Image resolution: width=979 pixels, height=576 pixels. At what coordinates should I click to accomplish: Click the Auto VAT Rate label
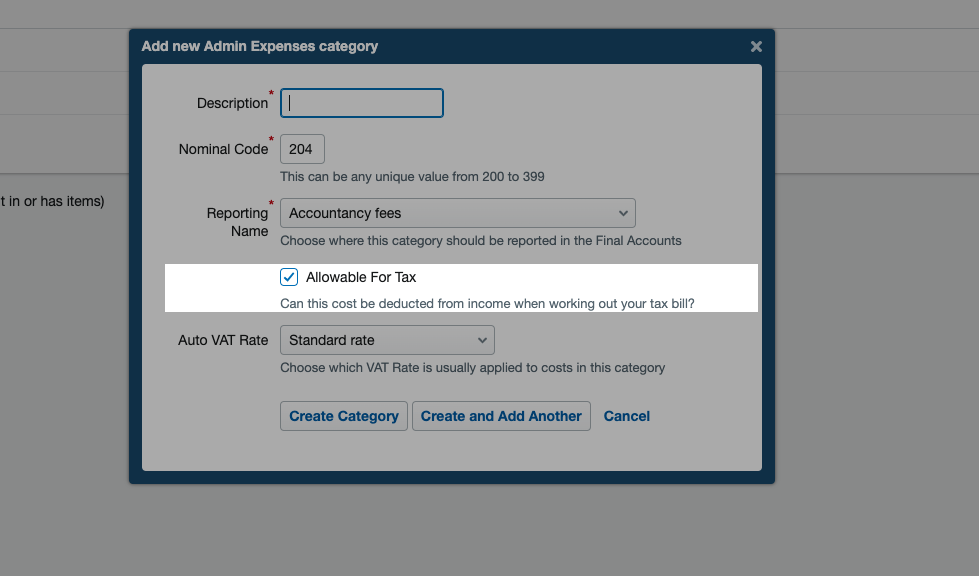coord(223,340)
